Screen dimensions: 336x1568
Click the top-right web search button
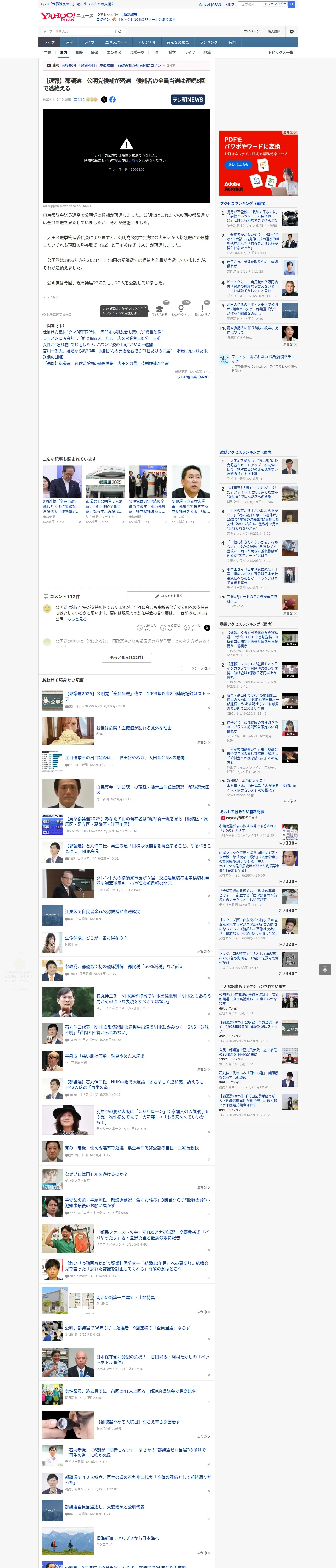[x=292, y=4]
